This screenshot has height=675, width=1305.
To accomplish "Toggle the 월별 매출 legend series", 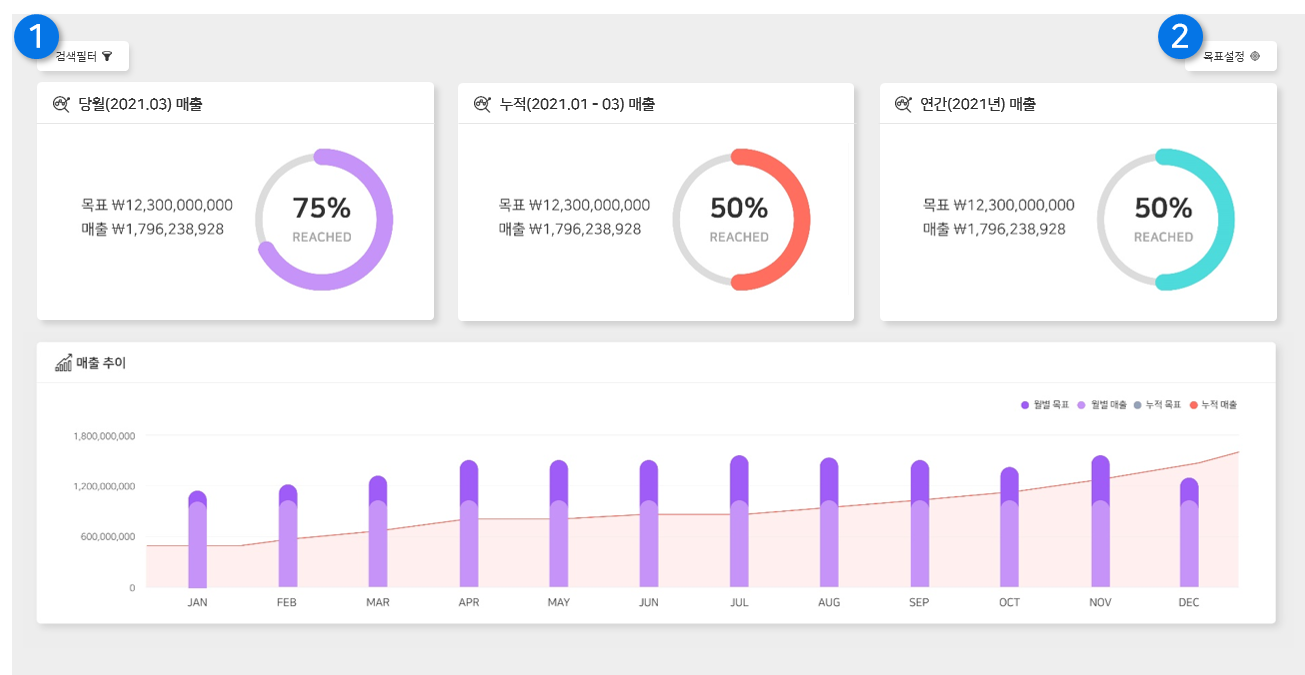I will click(x=1102, y=405).
